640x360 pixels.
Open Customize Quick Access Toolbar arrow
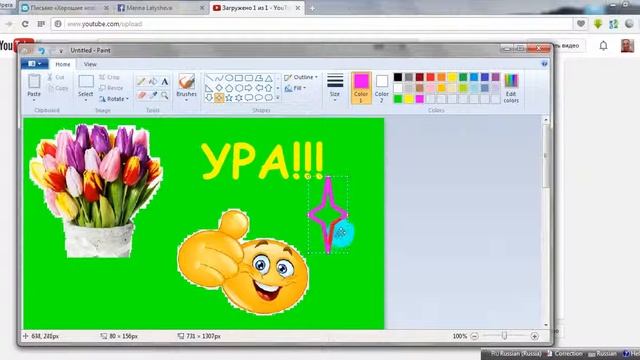(x=61, y=51)
